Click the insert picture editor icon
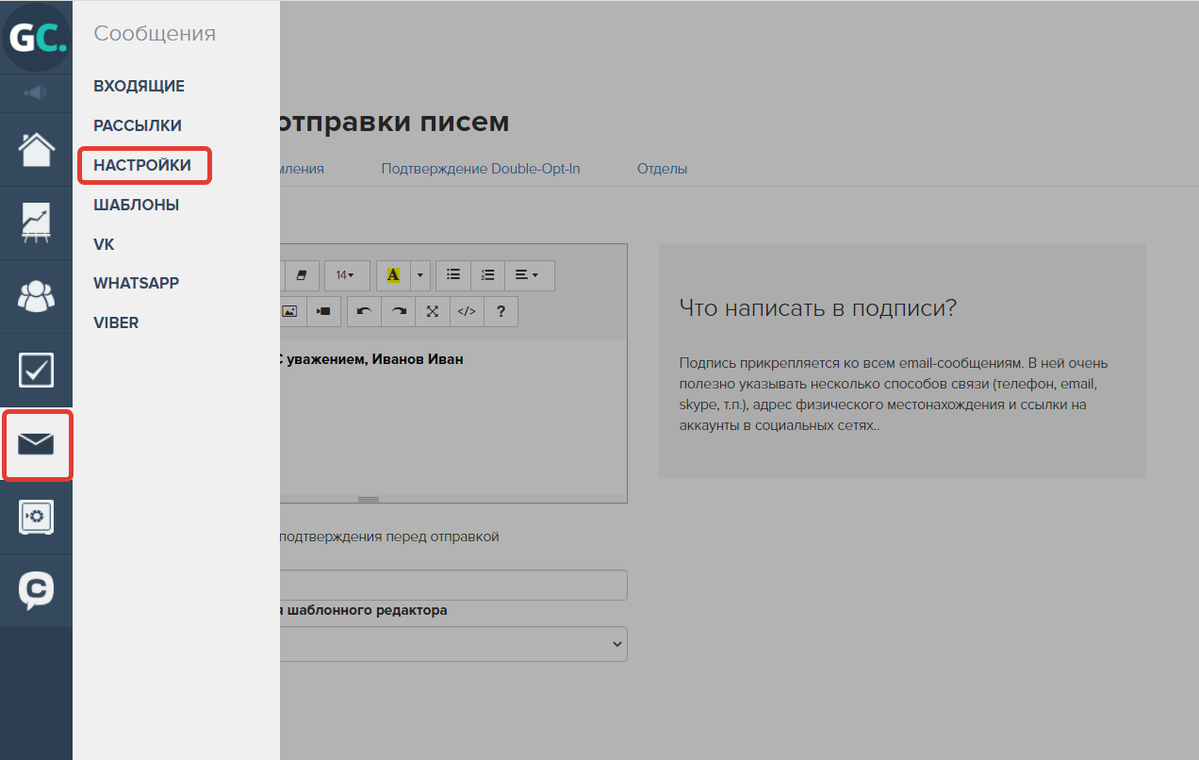 [290, 311]
